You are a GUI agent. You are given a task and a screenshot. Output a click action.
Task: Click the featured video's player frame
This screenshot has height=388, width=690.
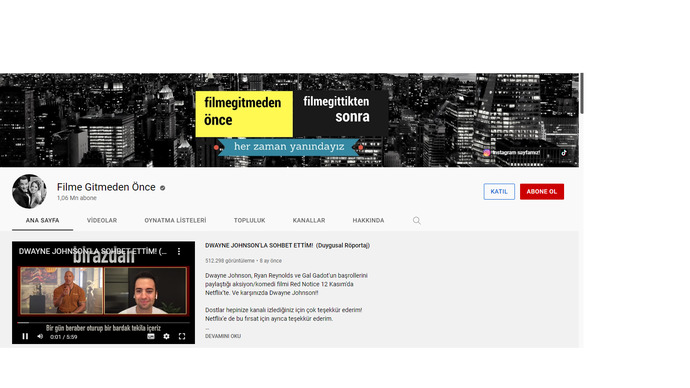[x=103, y=293]
